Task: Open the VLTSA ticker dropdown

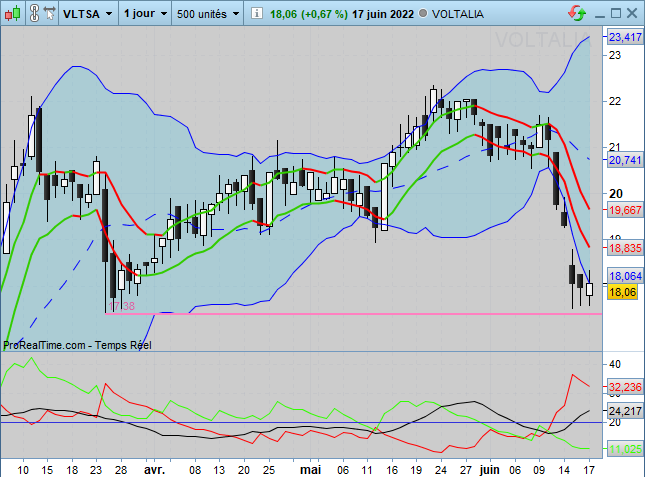Action: click(x=88, y=14)
